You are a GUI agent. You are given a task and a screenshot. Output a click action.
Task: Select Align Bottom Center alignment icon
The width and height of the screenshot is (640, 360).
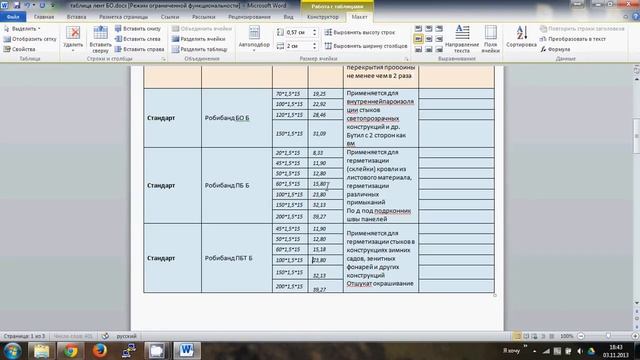point(429,49)
